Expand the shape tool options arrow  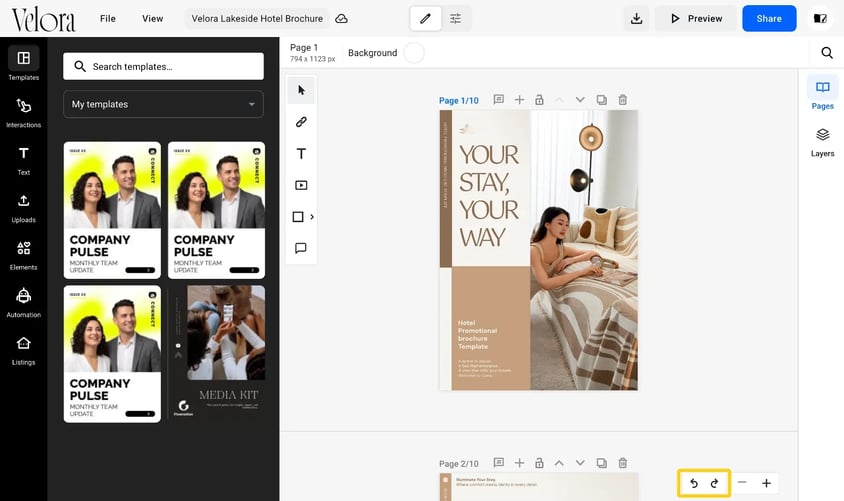[x=312, y=217]
